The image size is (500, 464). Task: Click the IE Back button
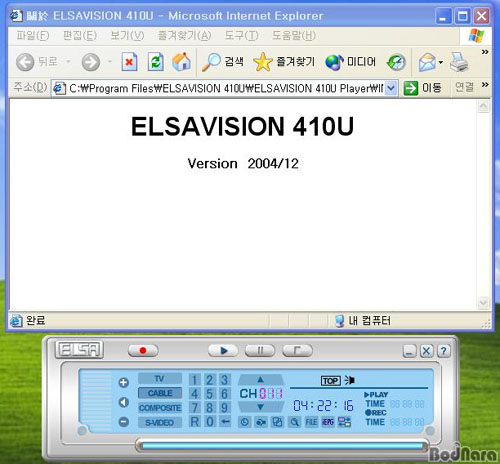click(x=37, y=62)
